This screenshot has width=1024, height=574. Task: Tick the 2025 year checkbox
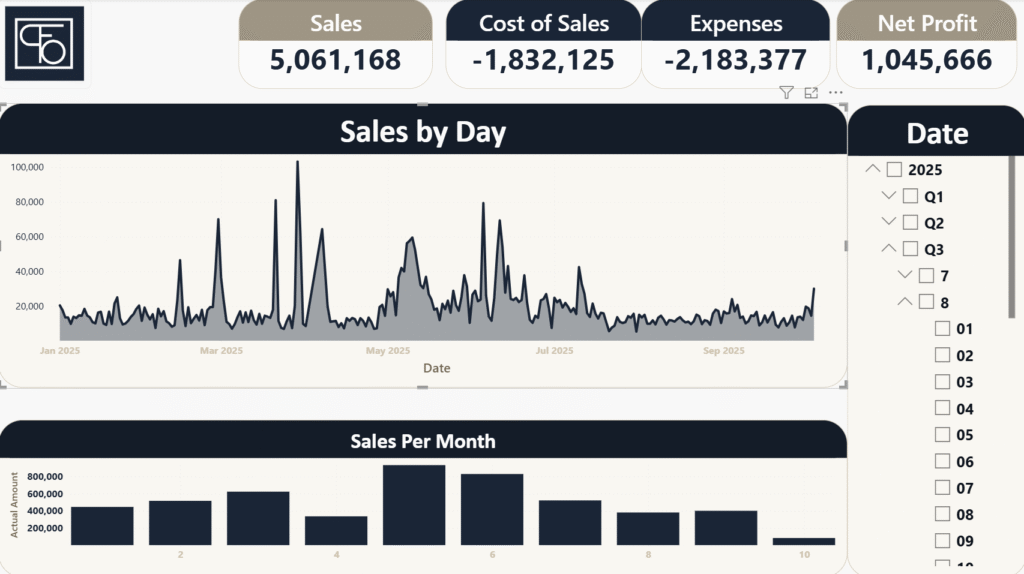[x=894, y=170]
